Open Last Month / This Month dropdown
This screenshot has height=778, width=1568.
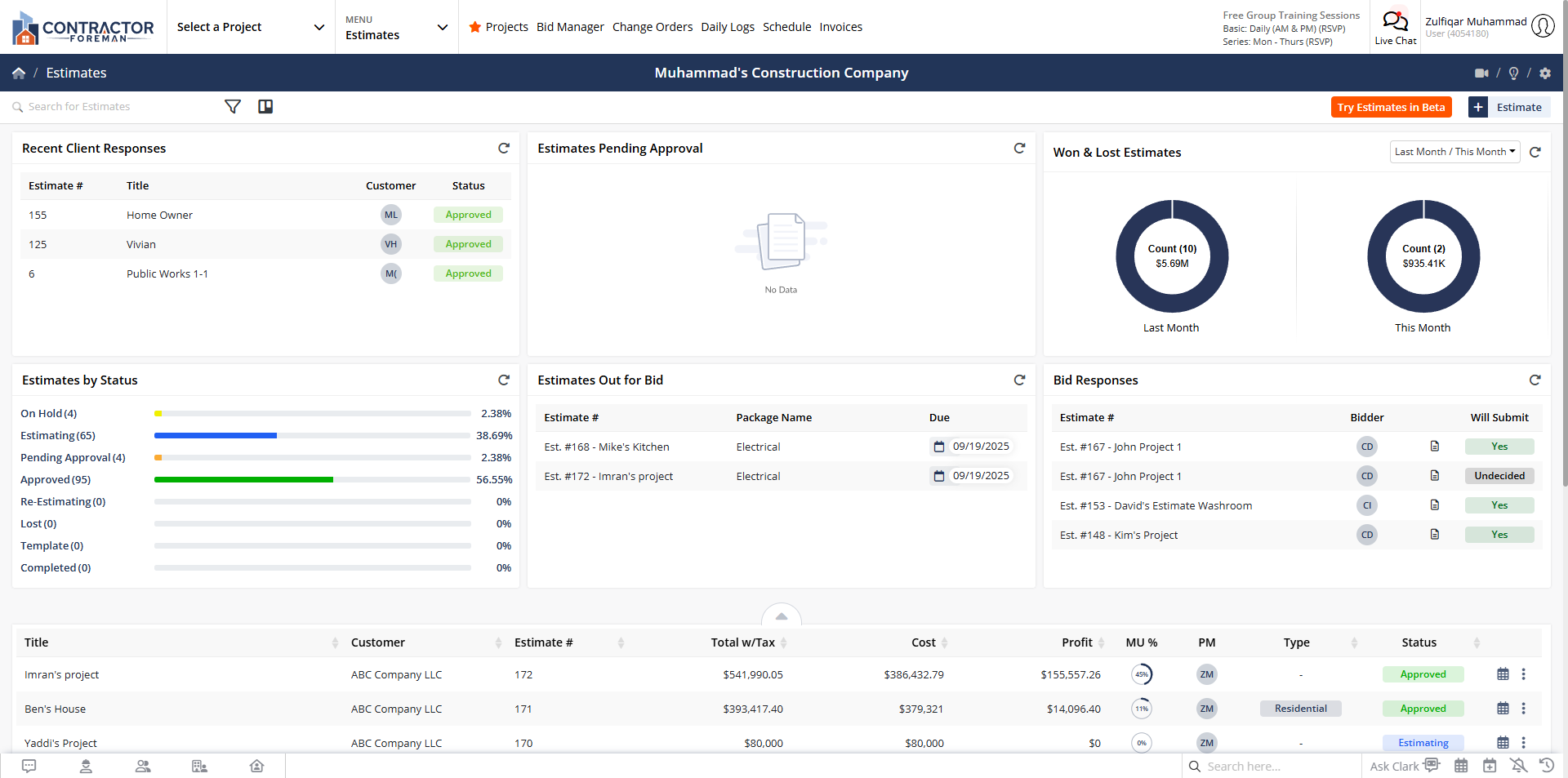pyautogui.click(x=1454, y=152)
